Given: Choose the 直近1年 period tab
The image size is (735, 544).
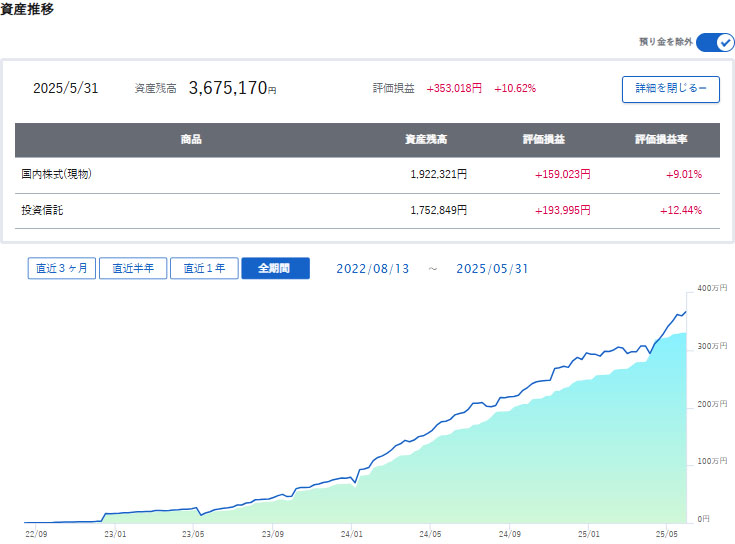Looking at the screenshot, I should coord(204,268).
